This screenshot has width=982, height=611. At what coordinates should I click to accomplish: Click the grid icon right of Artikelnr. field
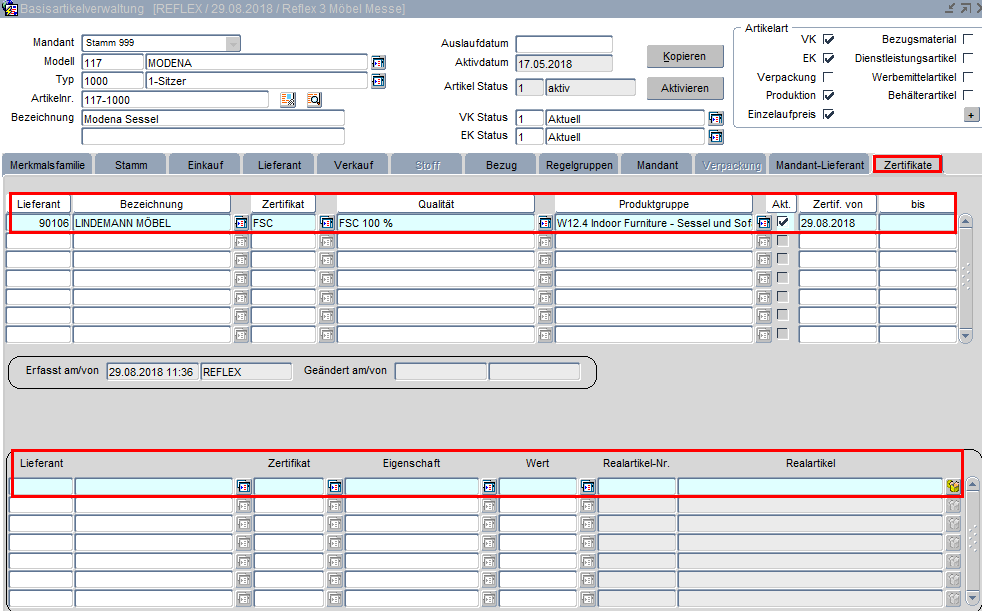(x=288, y=100)
